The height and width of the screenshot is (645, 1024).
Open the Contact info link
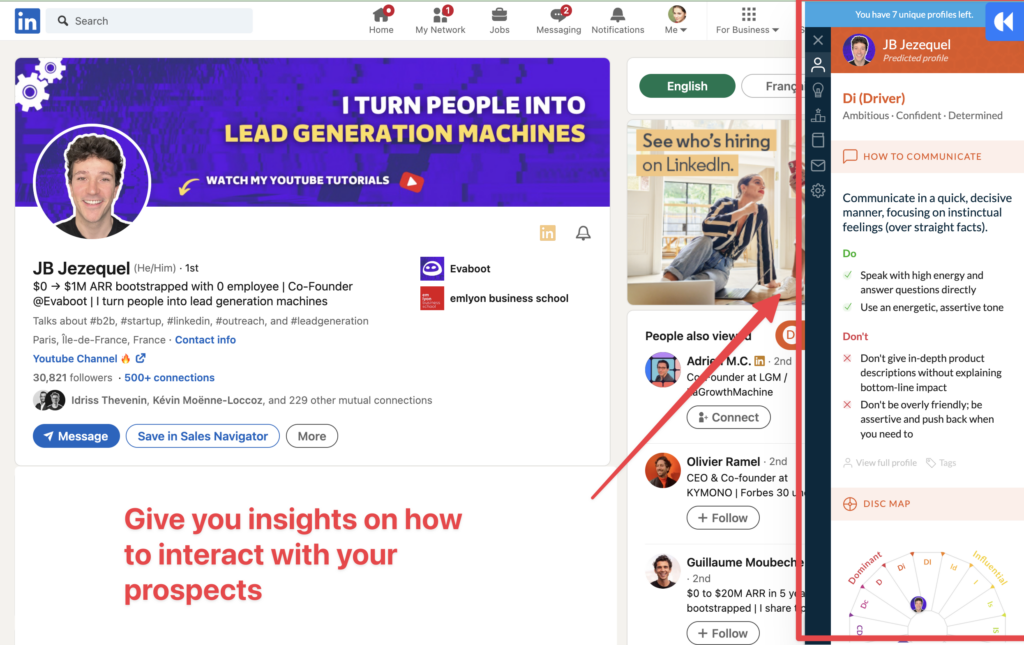pos(205,339)
